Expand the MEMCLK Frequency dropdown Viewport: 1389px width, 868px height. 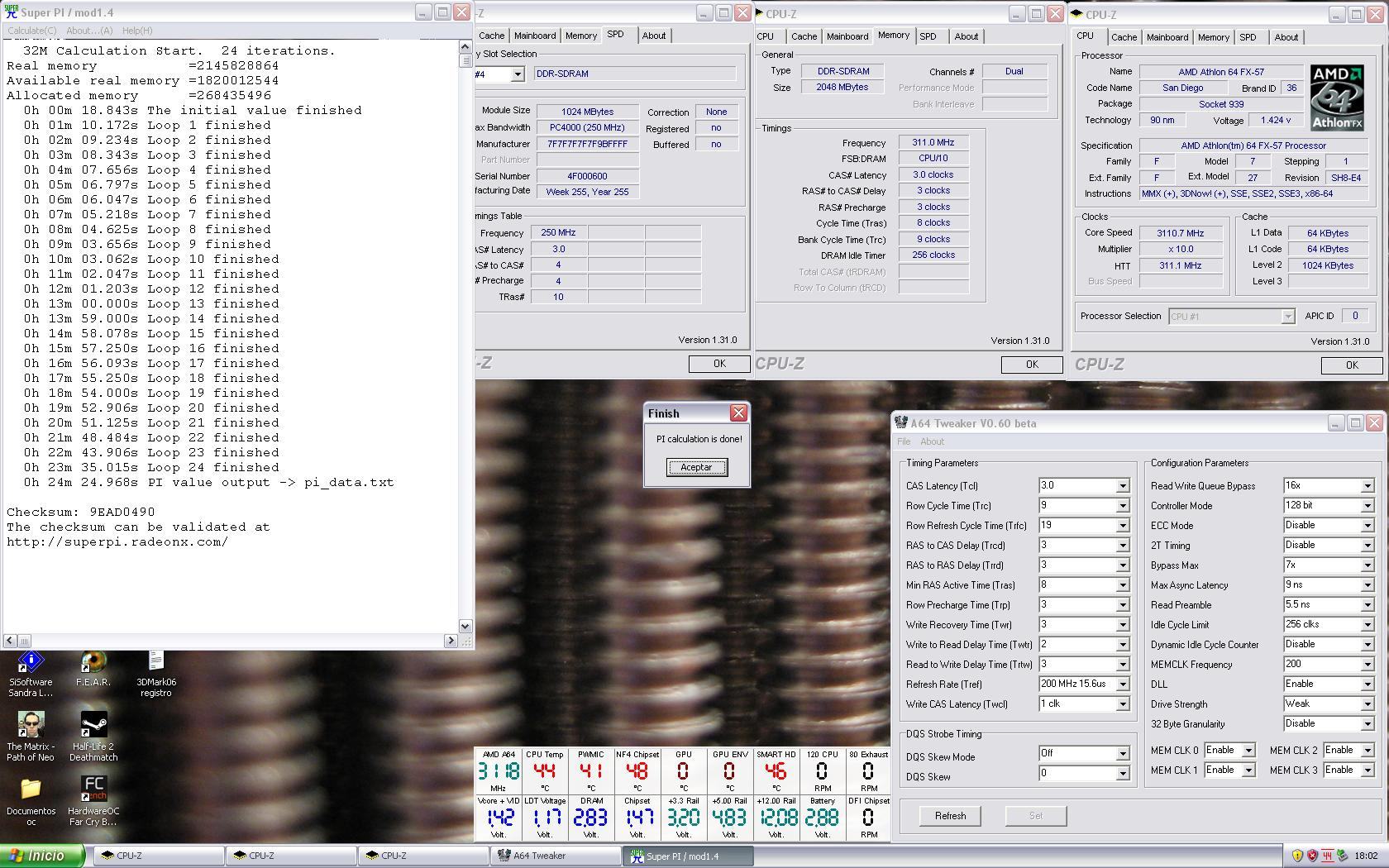pos(1367,665)
